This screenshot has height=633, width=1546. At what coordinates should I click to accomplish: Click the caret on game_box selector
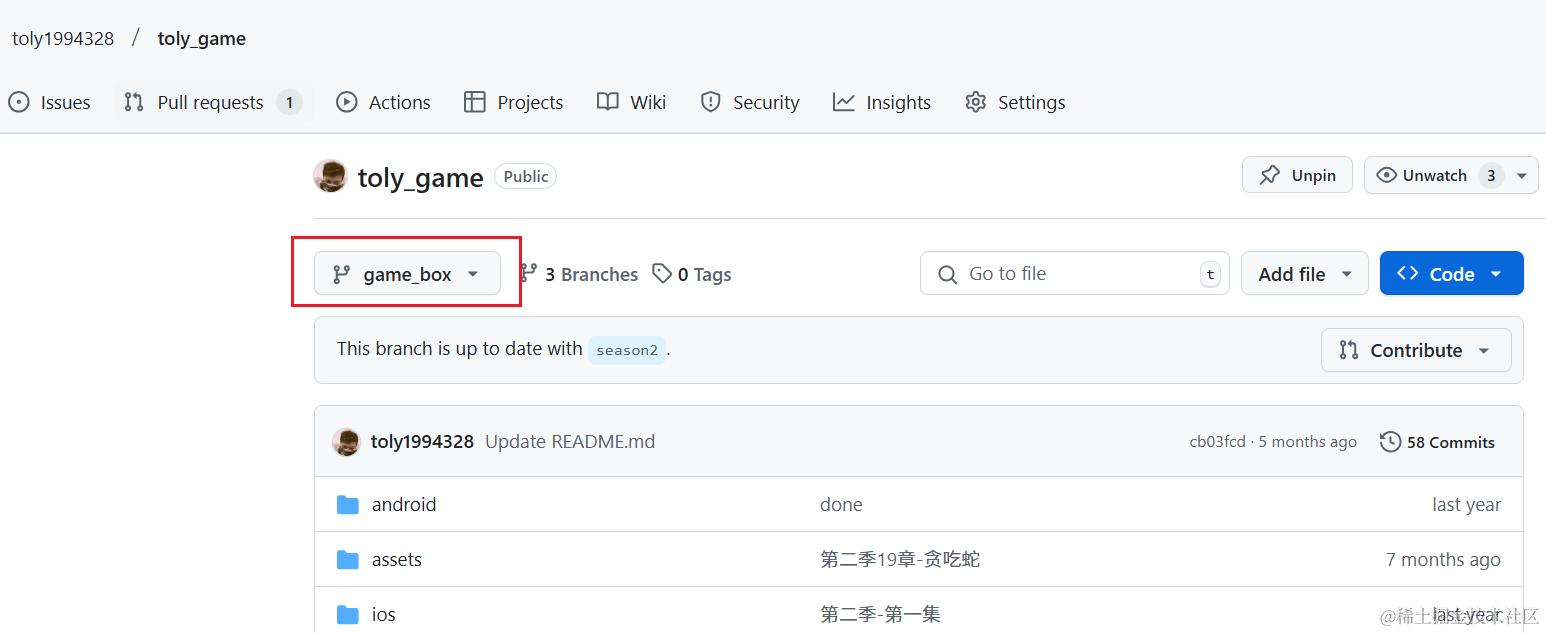point(473,274)
